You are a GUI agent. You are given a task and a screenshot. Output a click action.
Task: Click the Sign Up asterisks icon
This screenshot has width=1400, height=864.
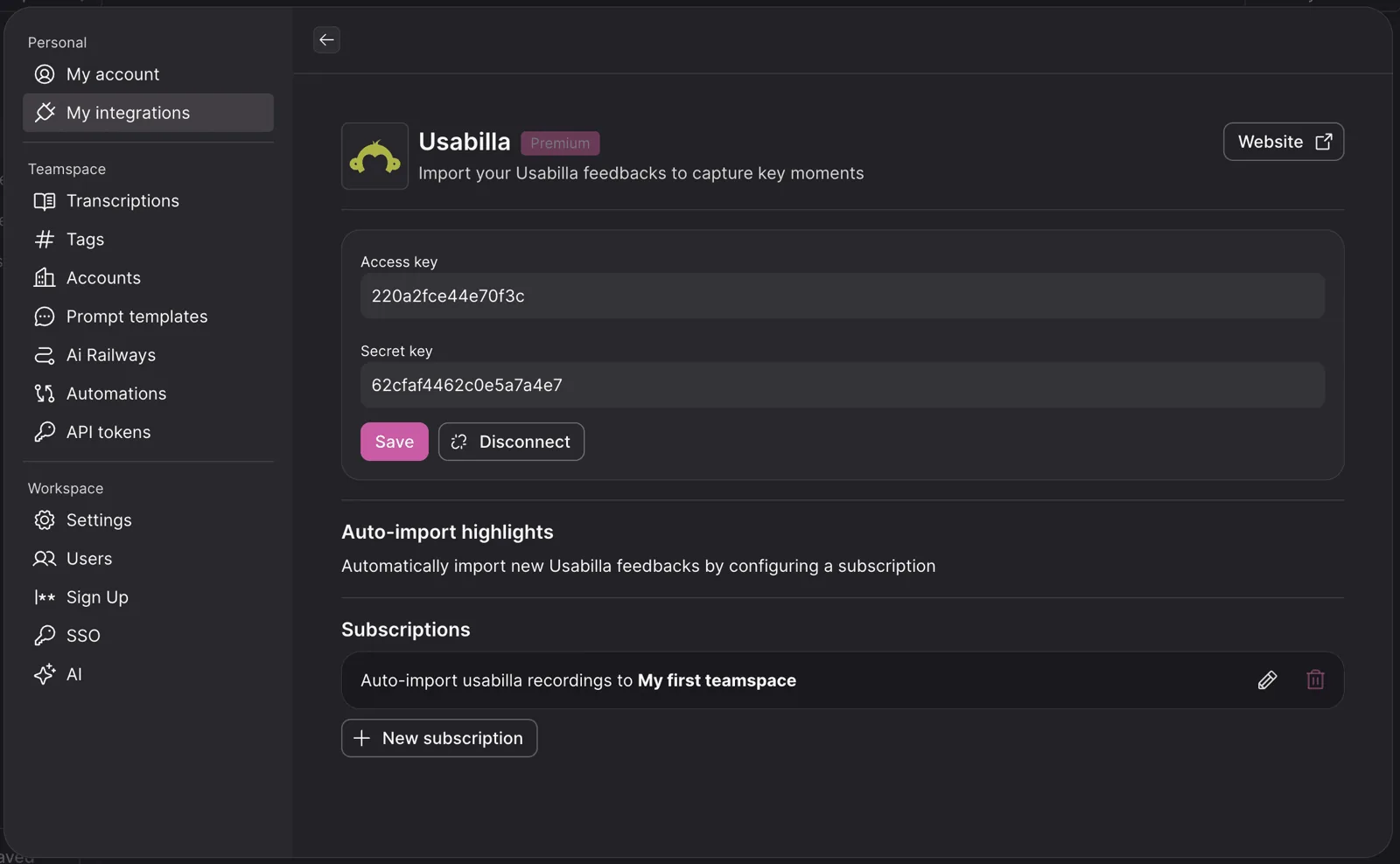[x=45, y=597]
